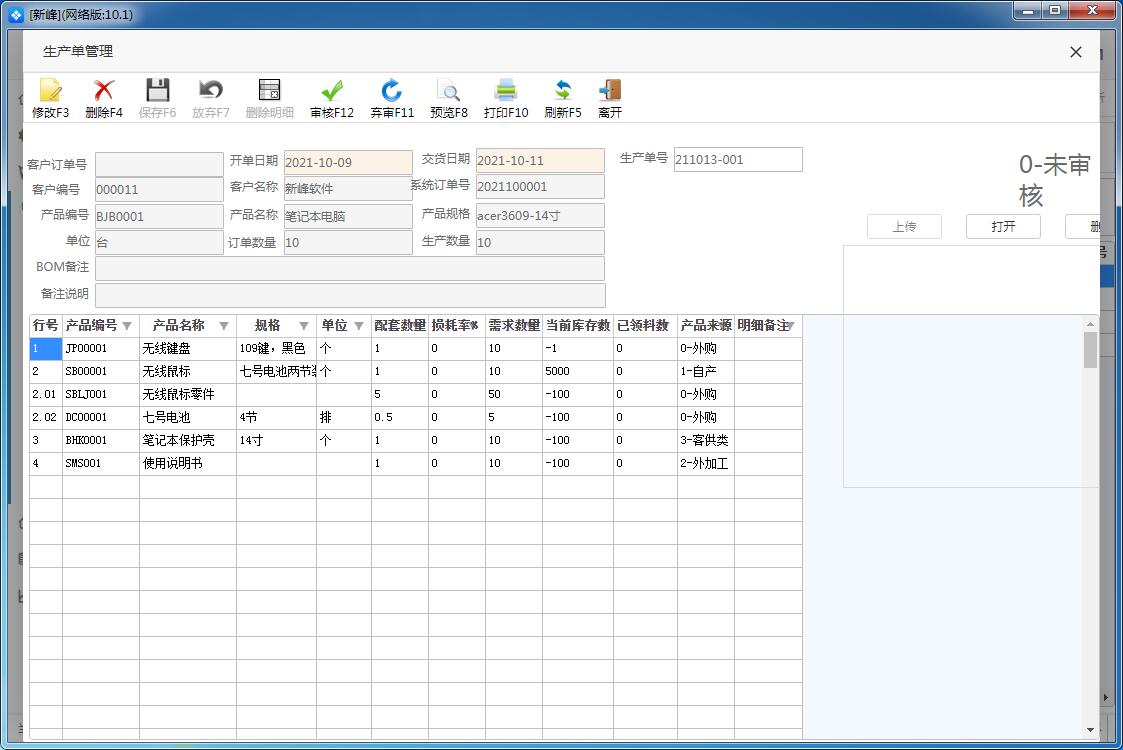
Task: Click the 客户编号 field 000011
Action: coord(159,190)
